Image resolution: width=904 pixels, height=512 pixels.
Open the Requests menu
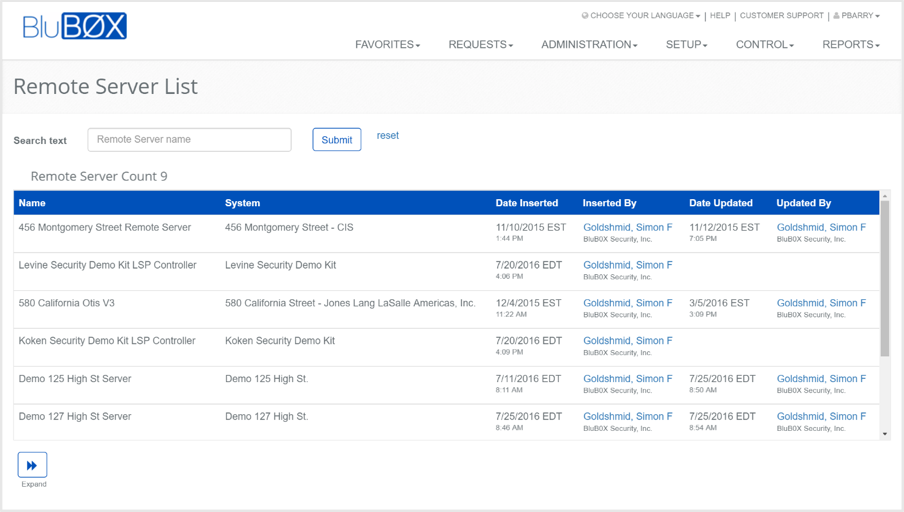[x=480, y=45]
